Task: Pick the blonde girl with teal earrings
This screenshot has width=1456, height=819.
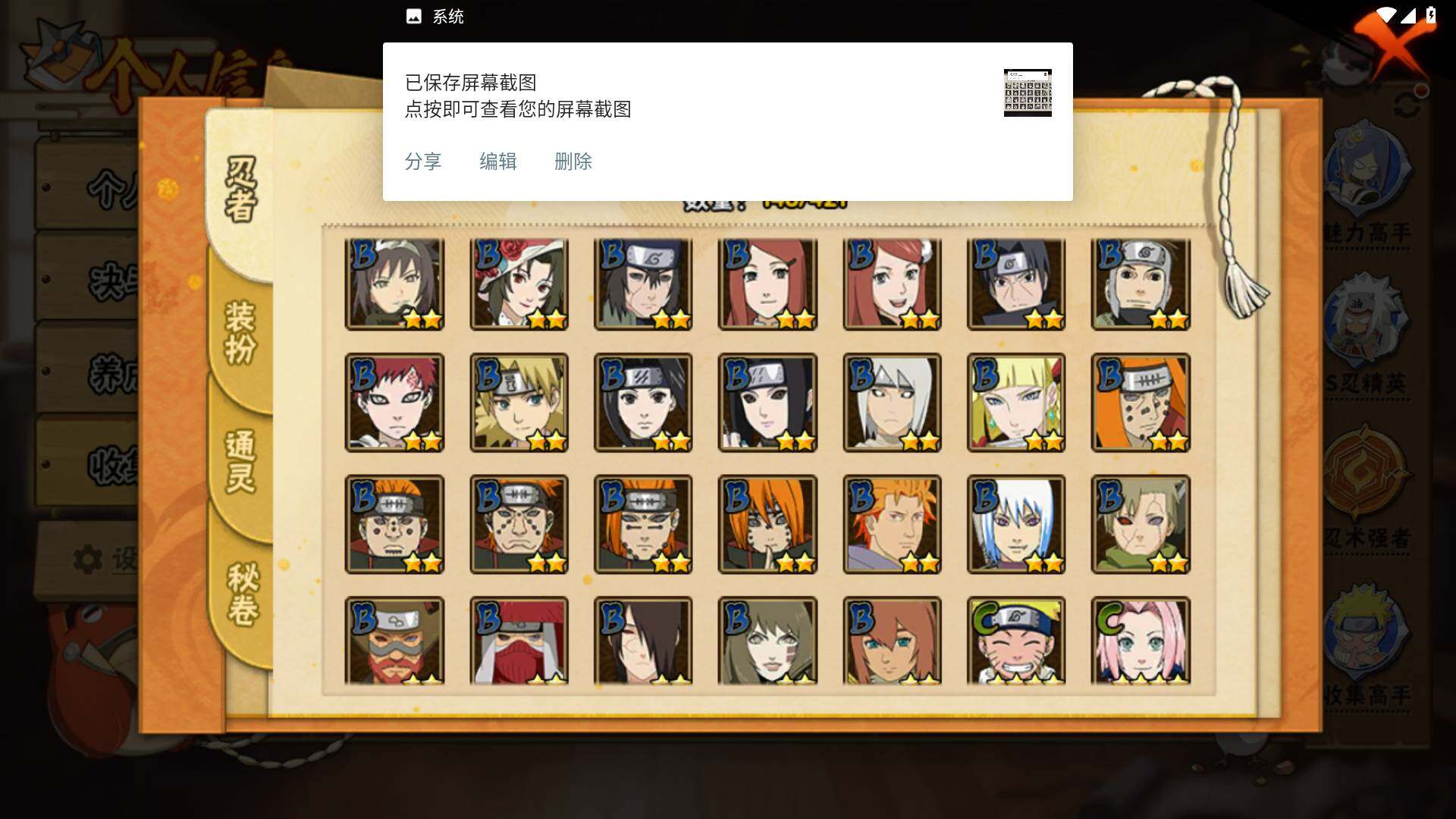Action: tap(1016, 403)
